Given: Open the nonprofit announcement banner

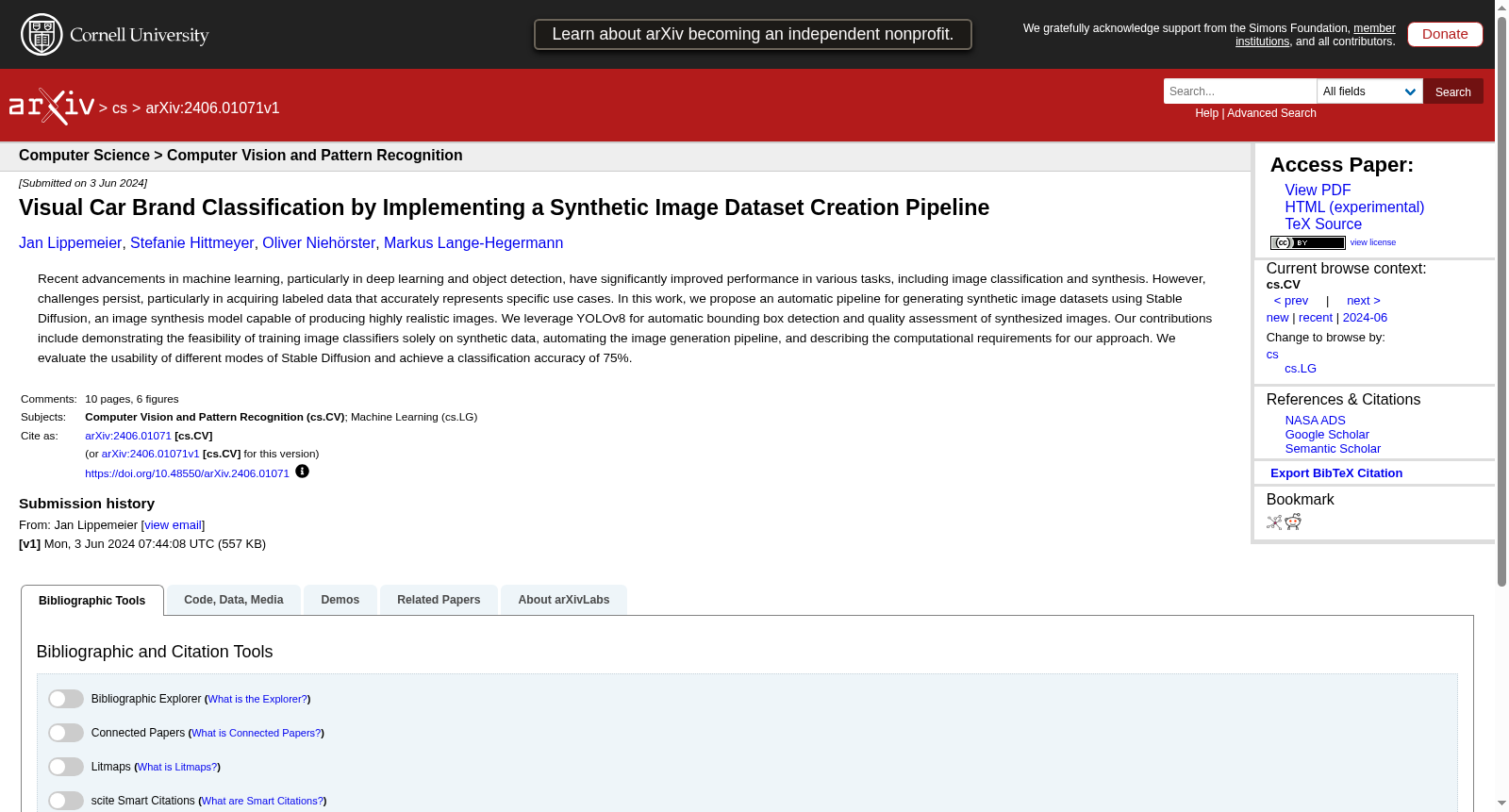Looking at the screenshot, I should click(753, 34).
